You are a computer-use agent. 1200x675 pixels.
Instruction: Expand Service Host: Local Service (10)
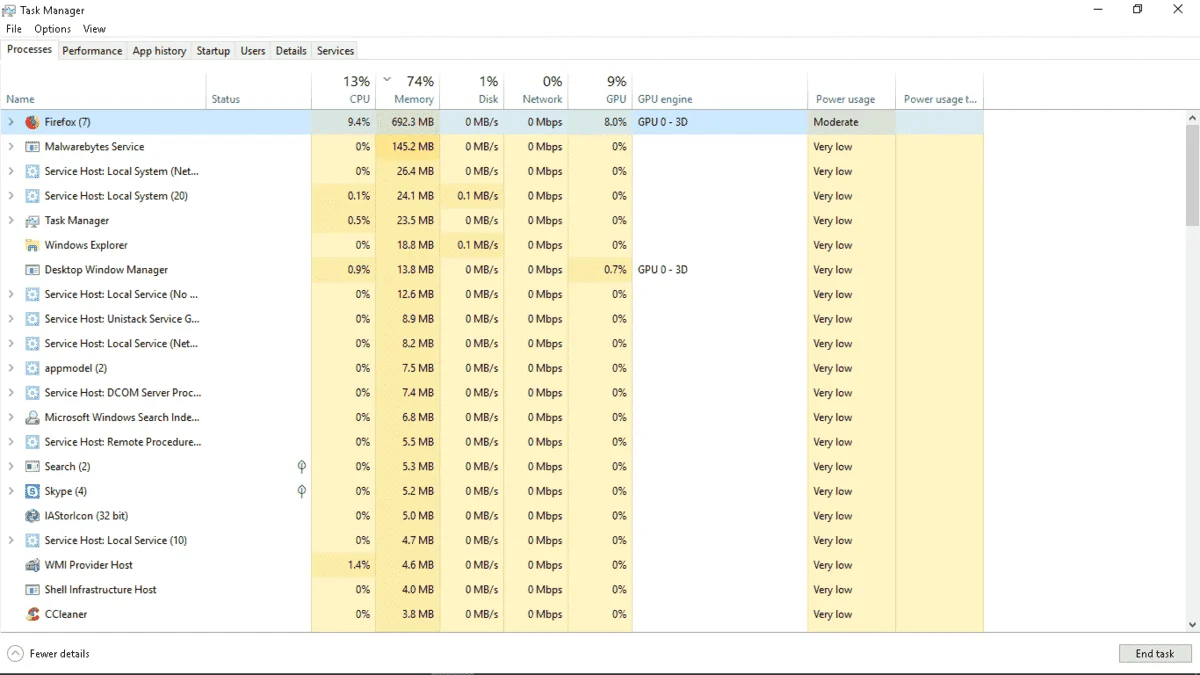coord(11,540)
